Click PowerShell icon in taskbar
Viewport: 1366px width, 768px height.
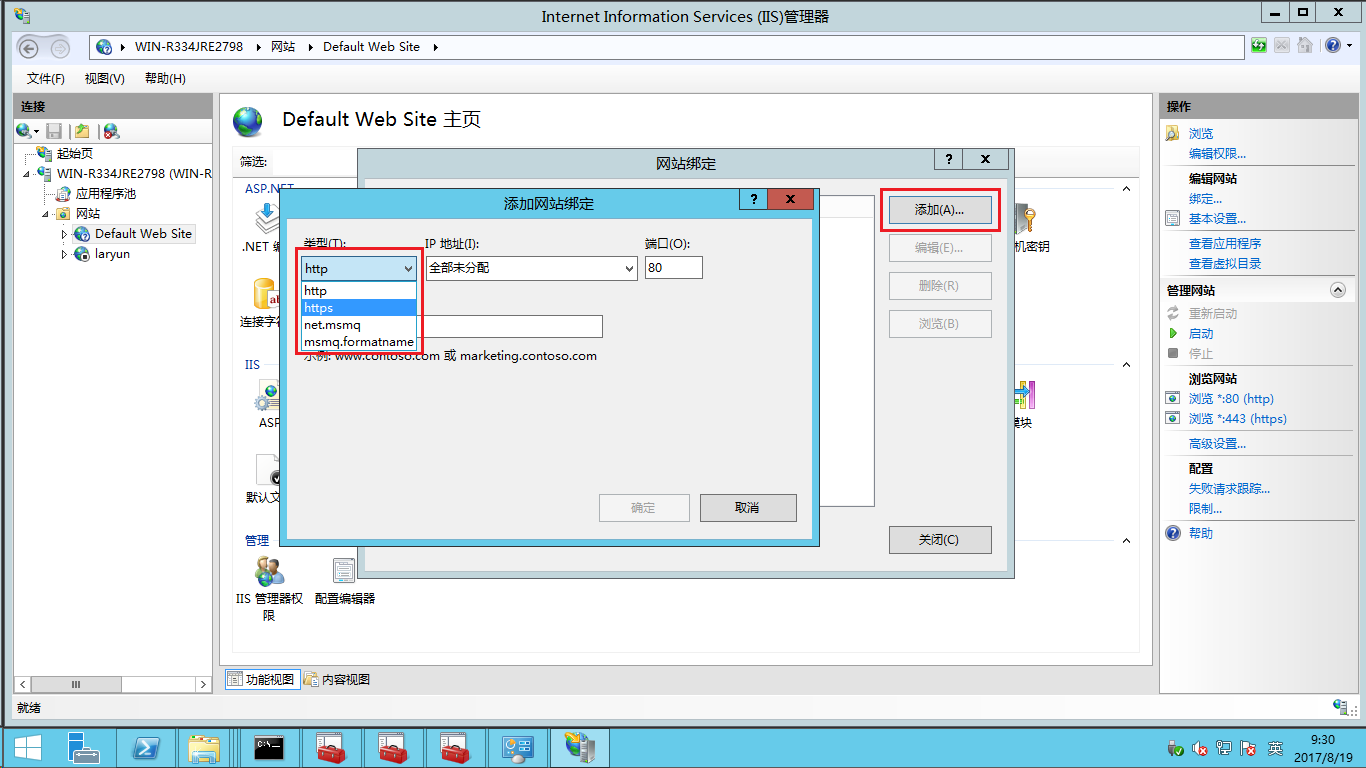[x=146, y=748]
